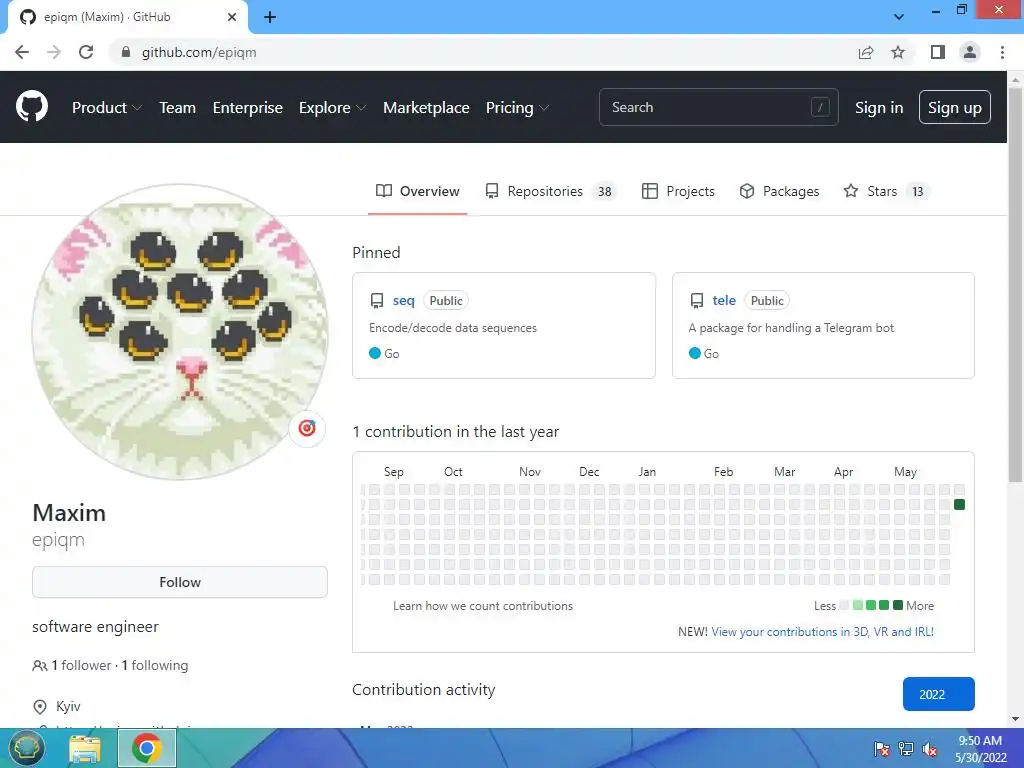
Task: View site information lock icon
Action: click(126, 52)
